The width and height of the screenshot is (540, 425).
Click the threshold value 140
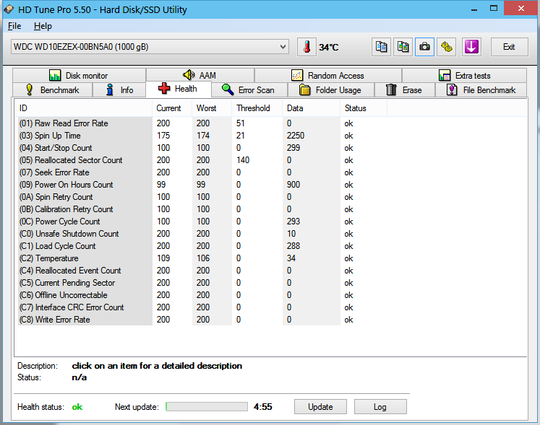[243, 160]
